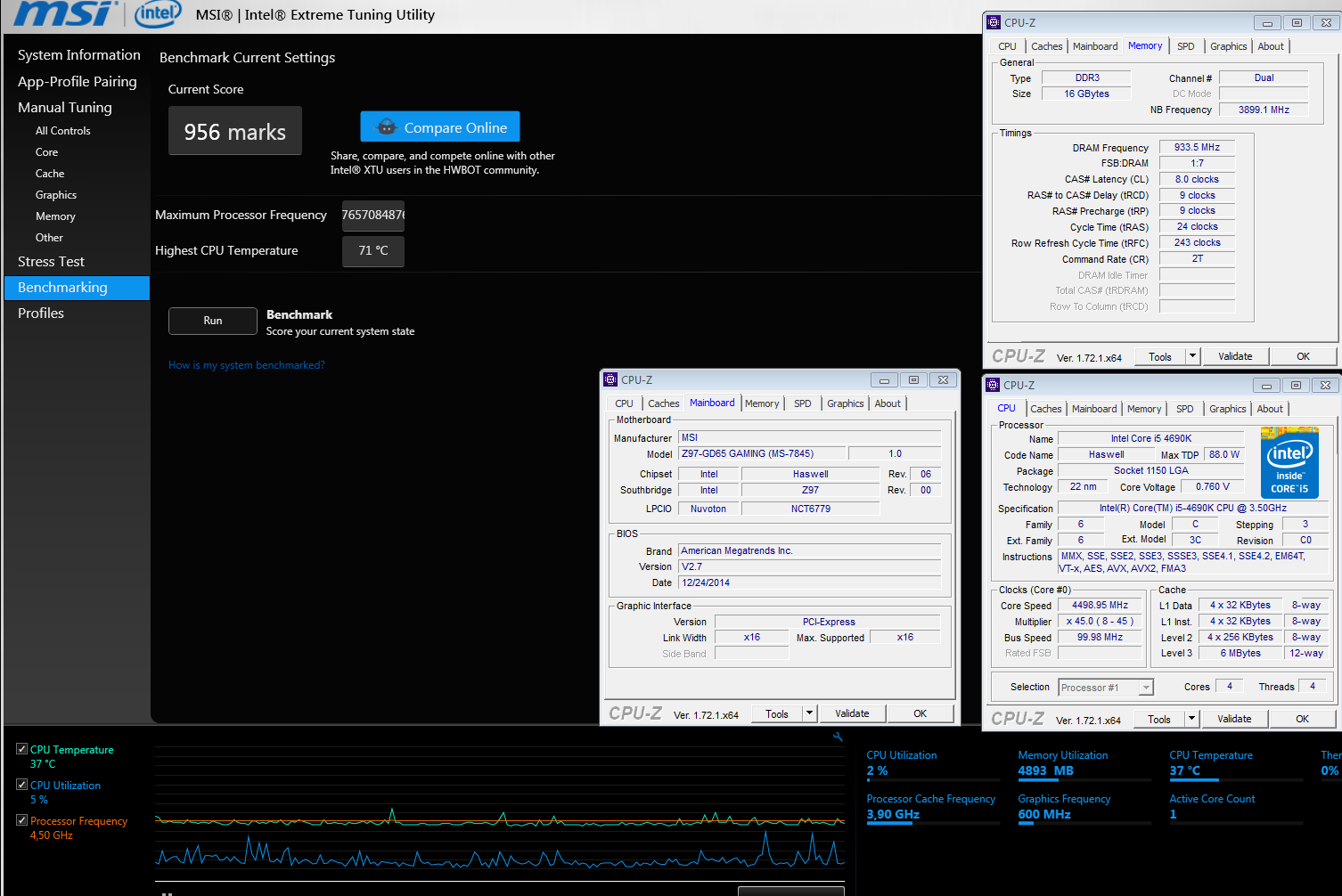1342x896 pixels.
Task: Click the CAS# Latency value 8.0 clocks
Action: (x=1197, y=179)
